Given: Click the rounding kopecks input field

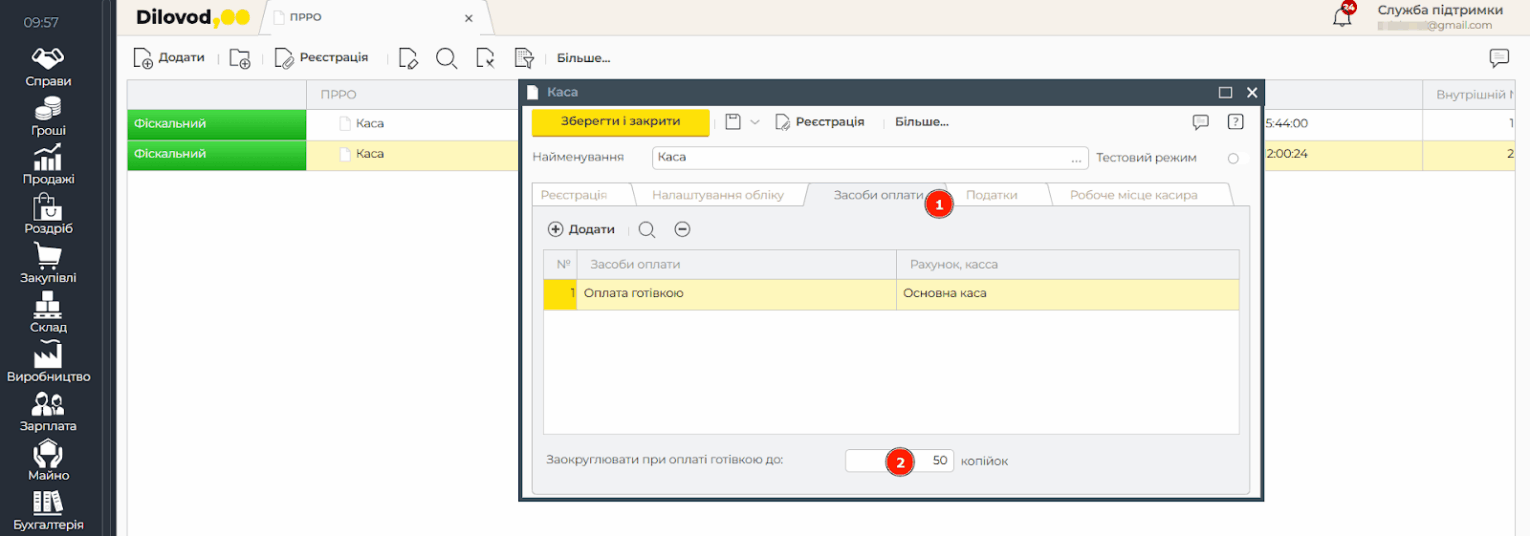Looking at the screenshot, I should (900, 461).
